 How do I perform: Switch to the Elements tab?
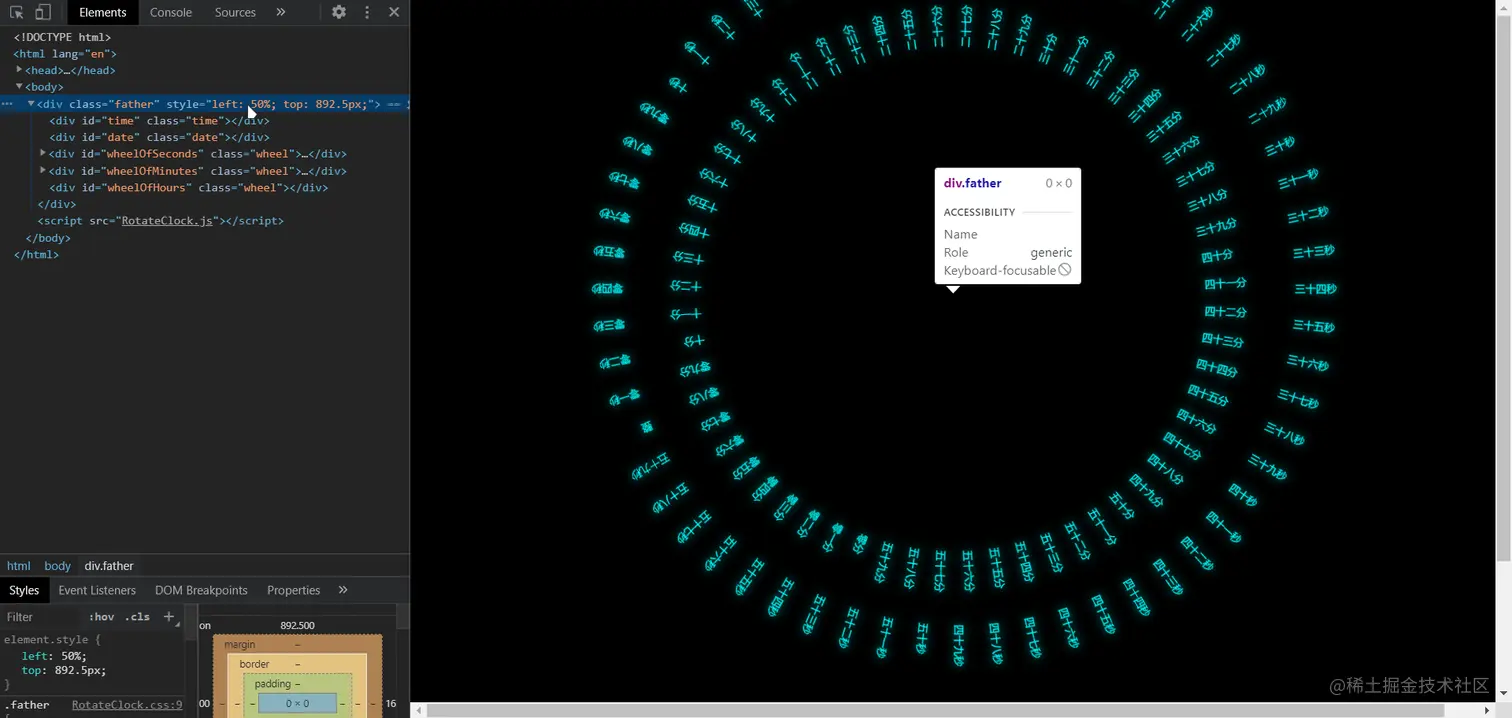tap(103, 12)
